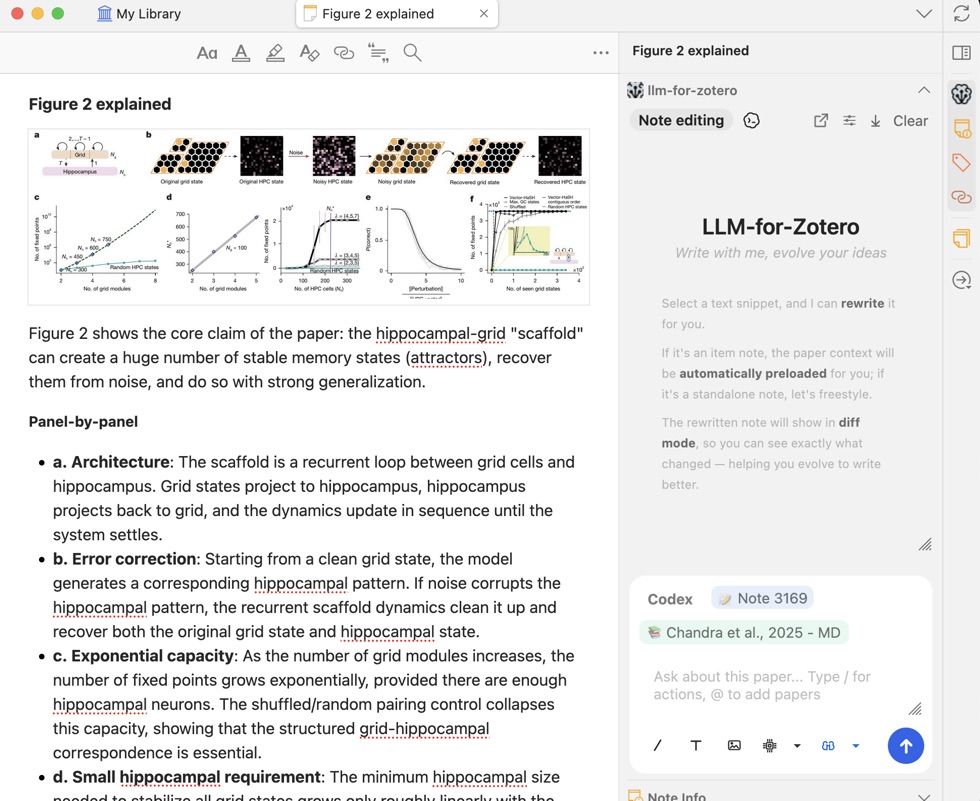Send message with the blue arrow button
Screen dimensions: 980x801
tap(906, 745)
